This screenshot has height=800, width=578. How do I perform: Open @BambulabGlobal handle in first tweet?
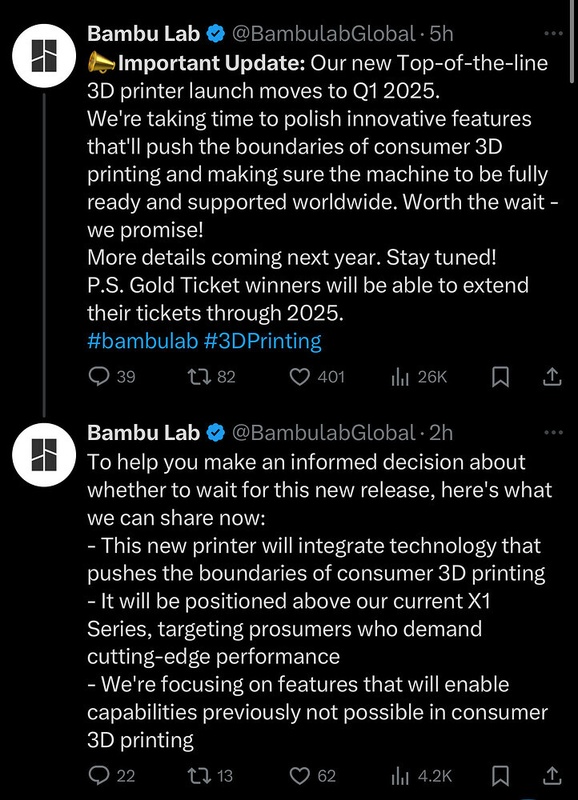point(323,34)
